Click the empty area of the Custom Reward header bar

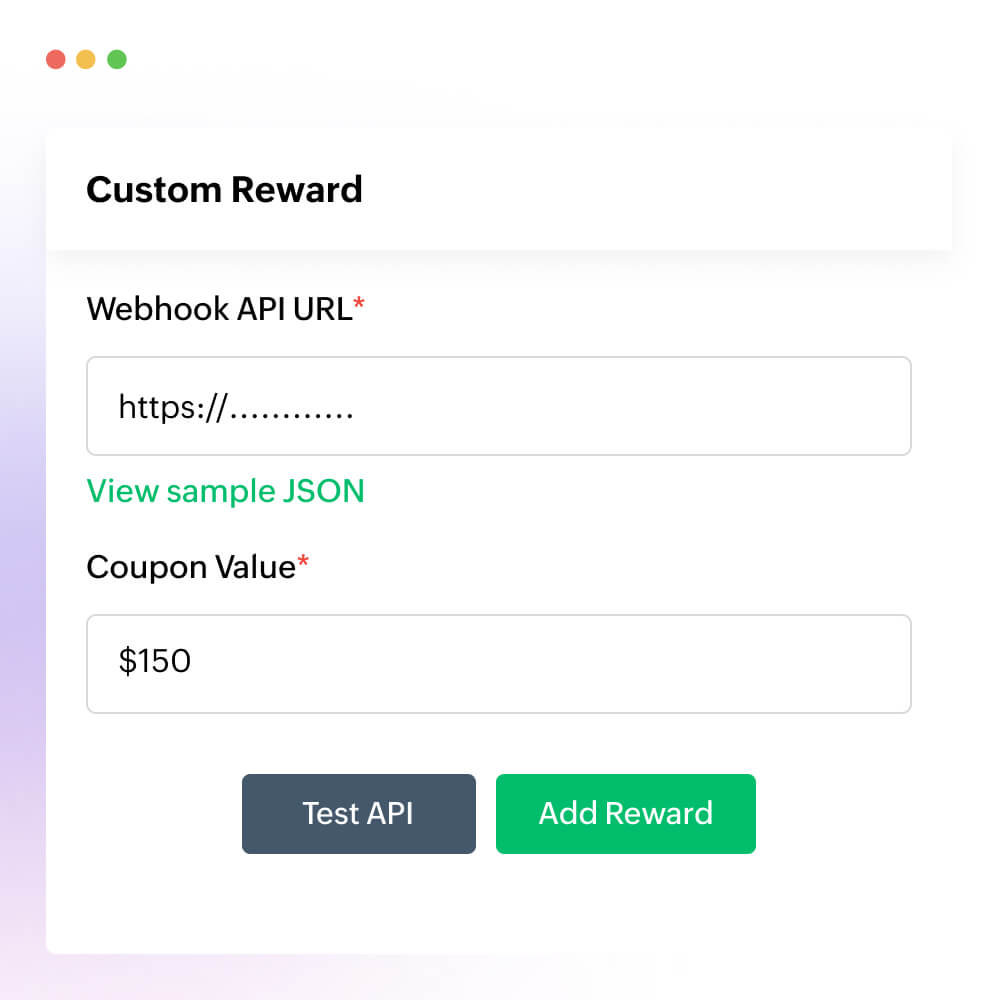650,189
